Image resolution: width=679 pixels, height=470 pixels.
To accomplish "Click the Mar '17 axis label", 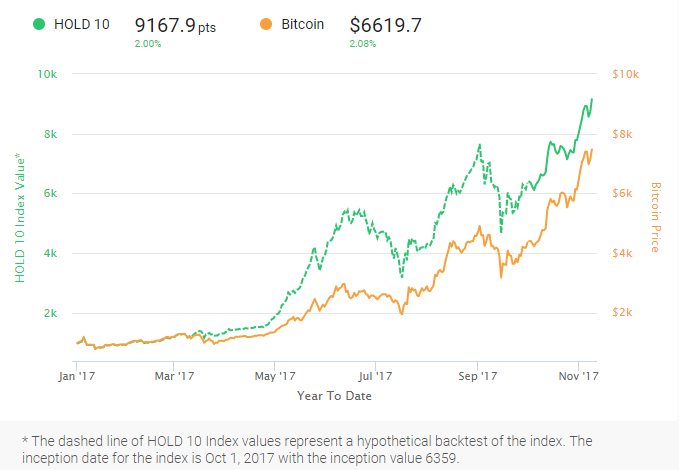I will coord(174,376).
